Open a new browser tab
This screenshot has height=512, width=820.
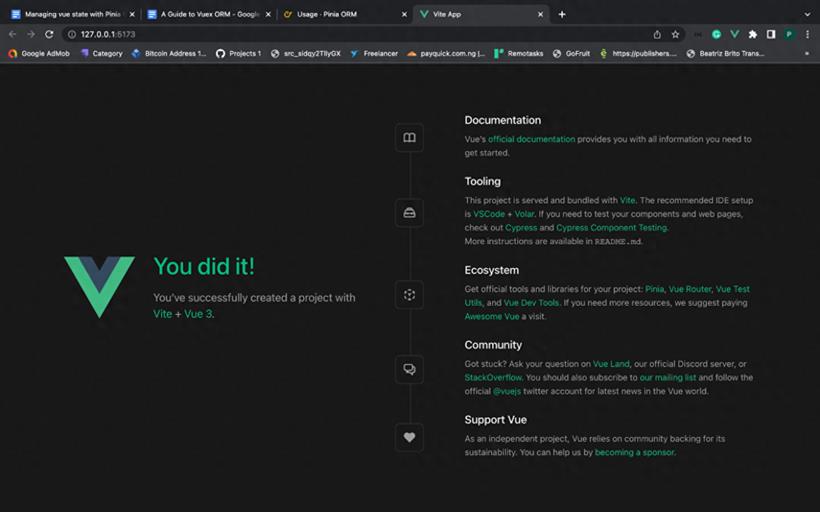tap(562, 14)
